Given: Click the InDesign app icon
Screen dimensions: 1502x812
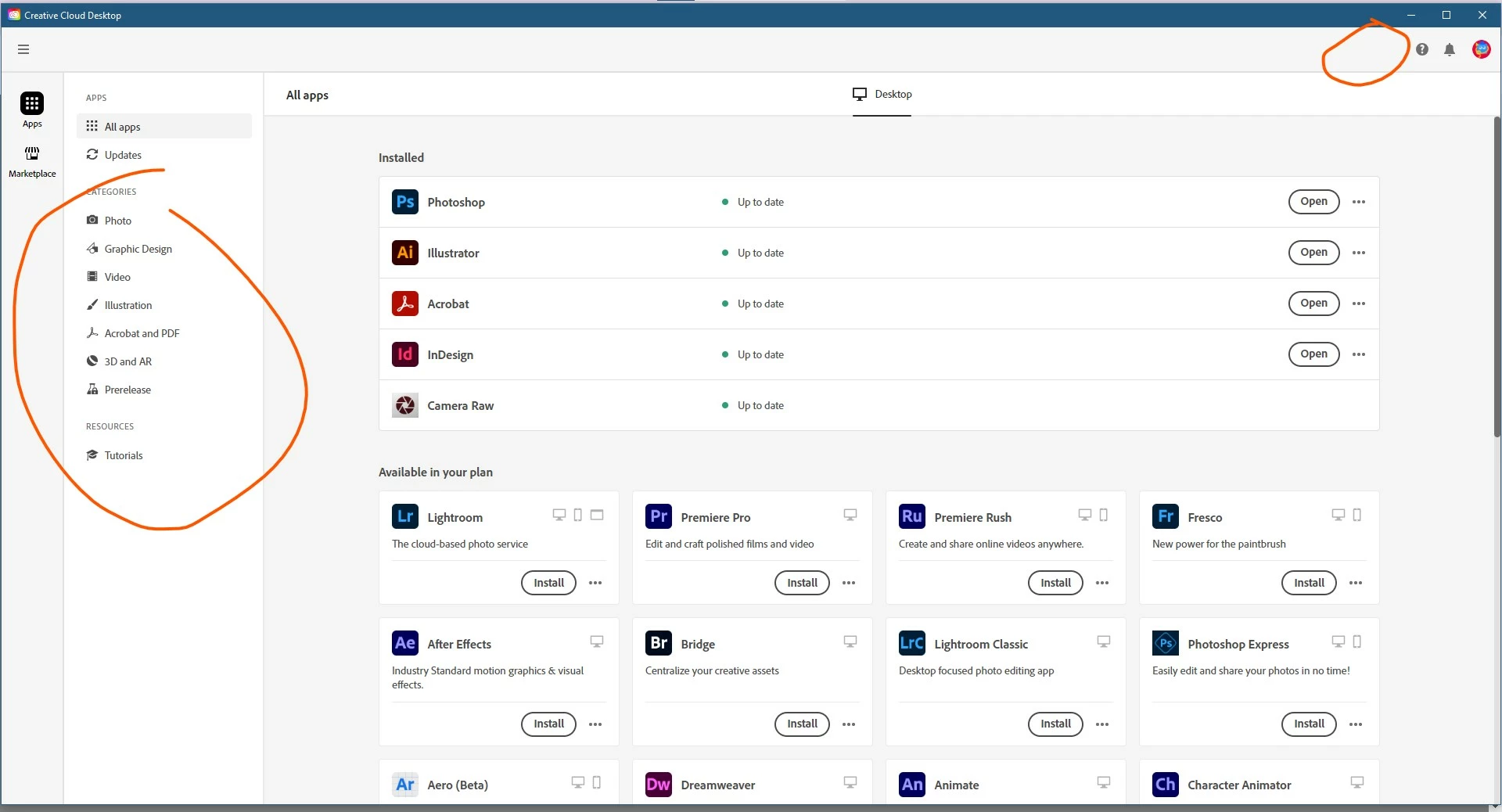Looking at the screenshot, I should [405, 354].
